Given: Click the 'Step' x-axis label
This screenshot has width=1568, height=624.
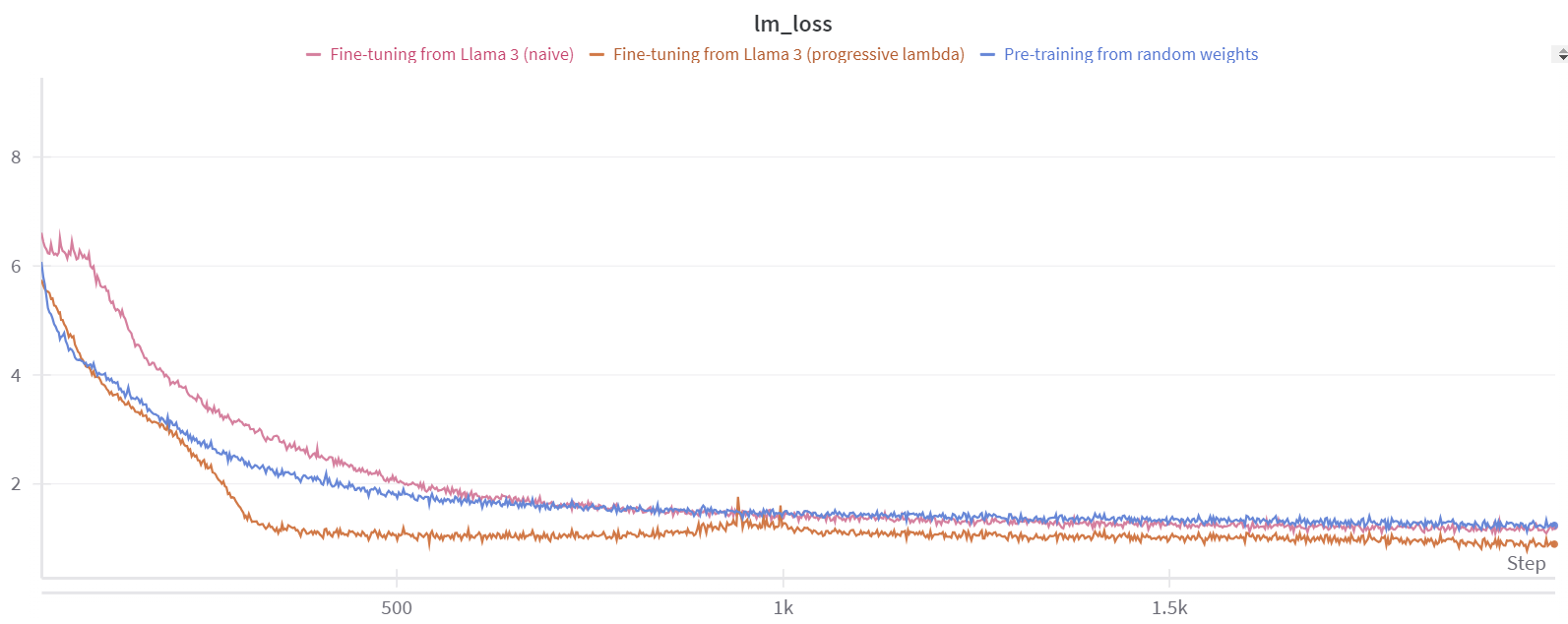Looking at the screenshot, I should point(1526,564).
